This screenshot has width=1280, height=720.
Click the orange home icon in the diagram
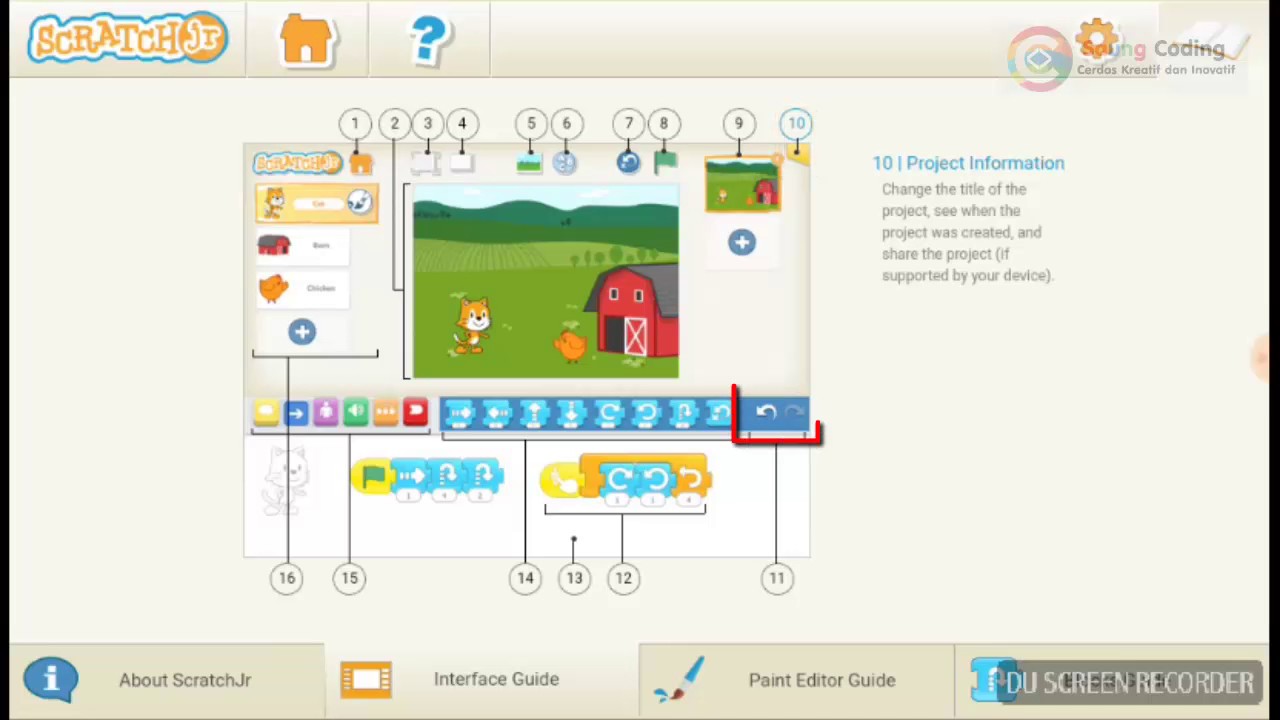point(361,163)
